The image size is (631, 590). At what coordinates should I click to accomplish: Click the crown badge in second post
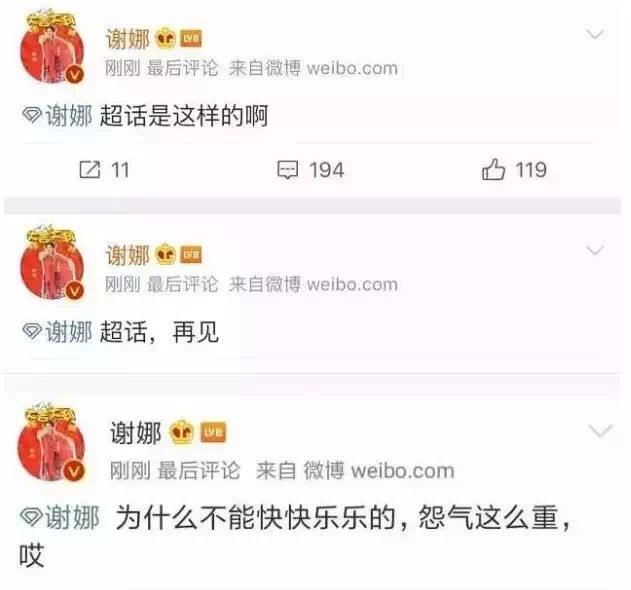(x=166, y=254)
